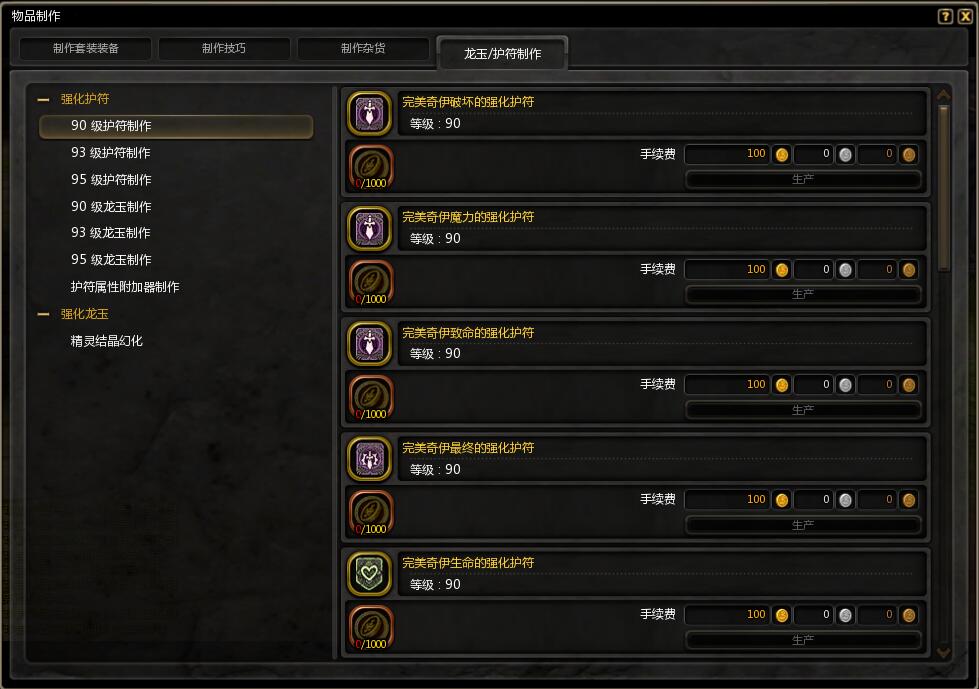This screenshot has height=689, width=979.
Task: Click material slot icon under 破坏 talisman
Action: (x=371, y=167)
